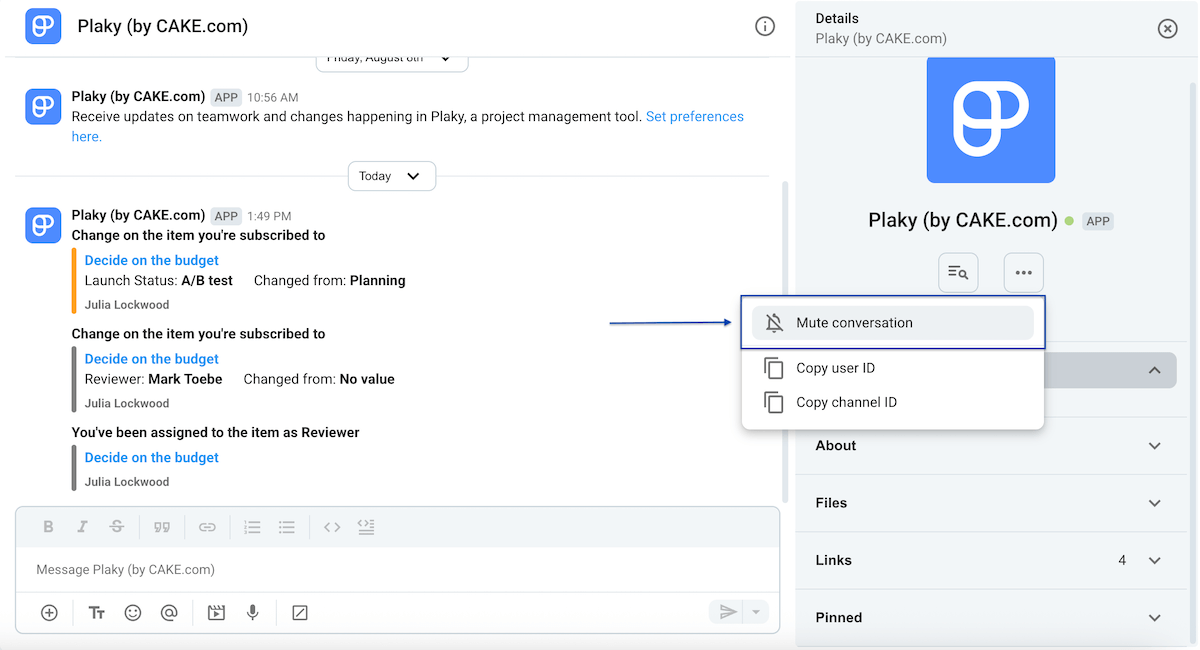The width and height of the screenshot is (1200, 650).
Task: Open the emoji picker
Action: (x=133, y=612)
